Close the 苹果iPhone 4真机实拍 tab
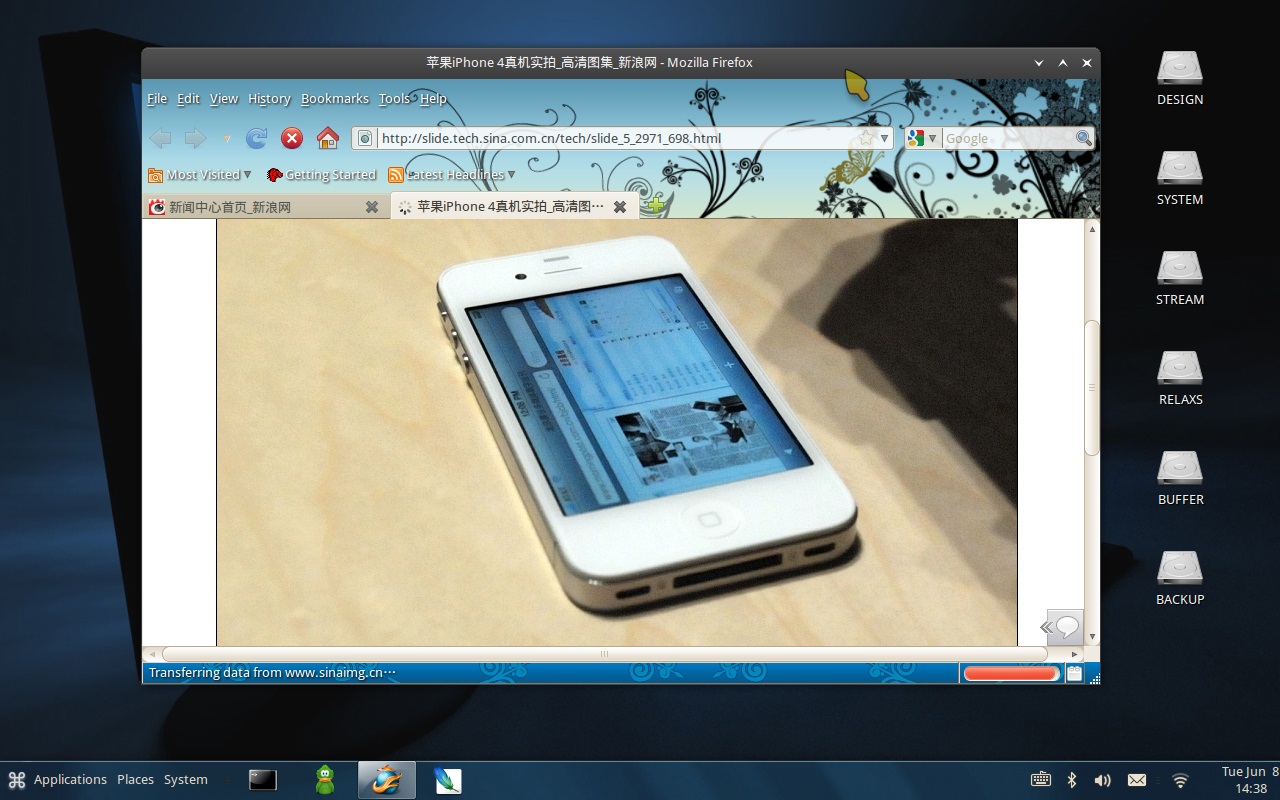The width and height of the screenshot is (1280, 800). 620,207
